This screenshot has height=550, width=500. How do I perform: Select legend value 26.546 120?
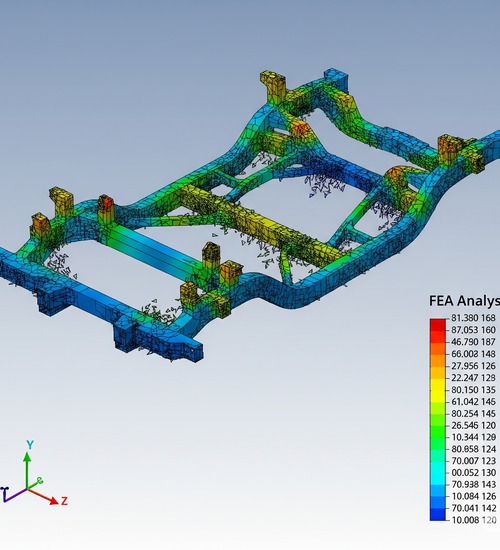pyautogui.click(x=473, y=425)
